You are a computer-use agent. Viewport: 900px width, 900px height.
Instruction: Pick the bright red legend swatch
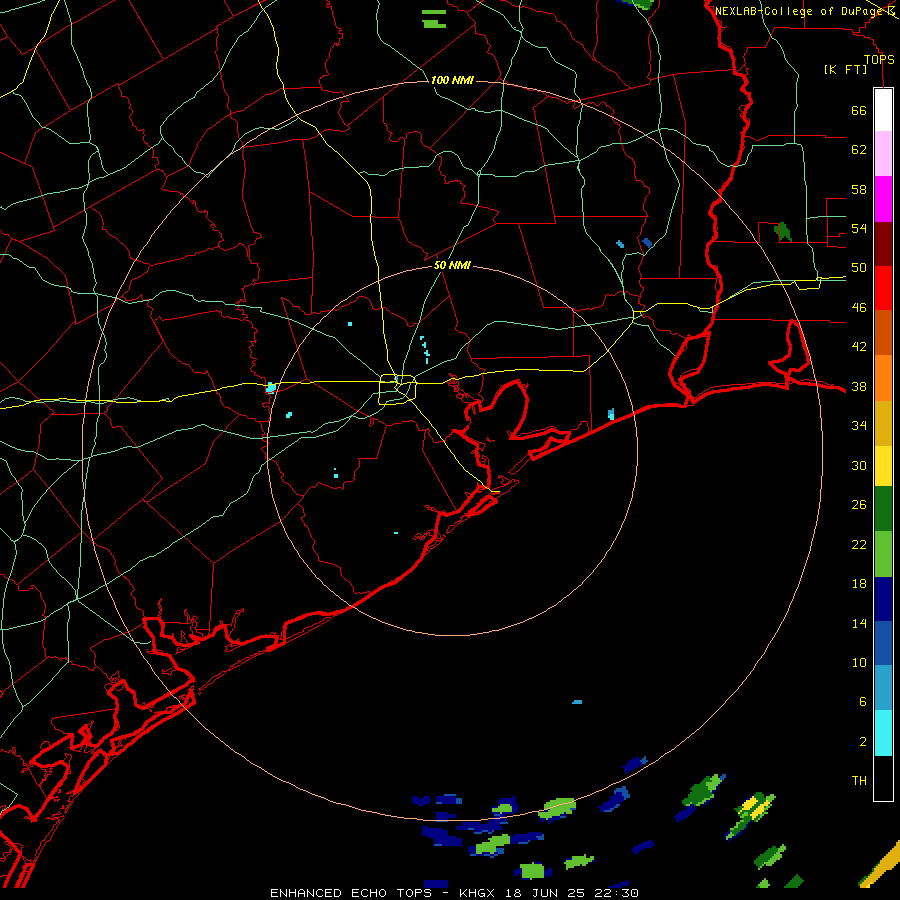[883, 288]
